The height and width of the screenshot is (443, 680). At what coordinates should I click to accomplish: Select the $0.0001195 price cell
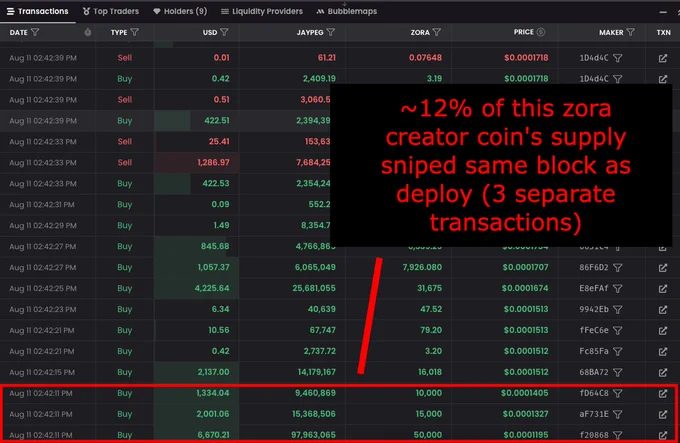click(526, 435)
